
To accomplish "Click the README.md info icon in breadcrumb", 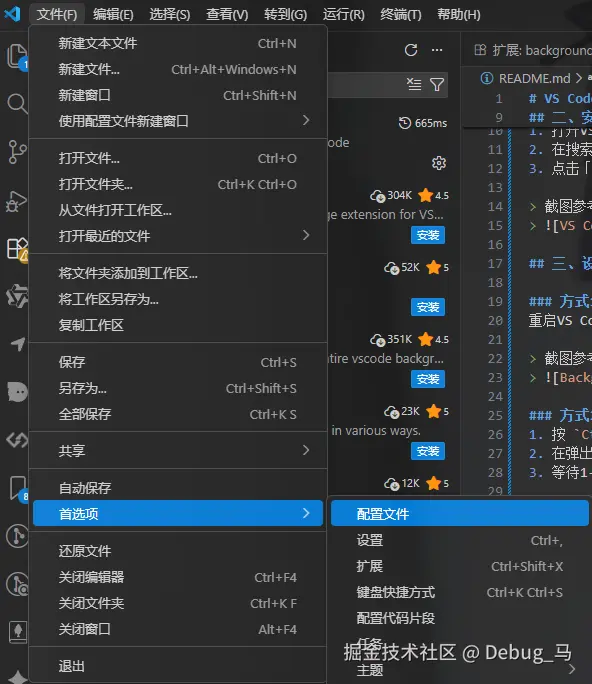I will (486, 78).
